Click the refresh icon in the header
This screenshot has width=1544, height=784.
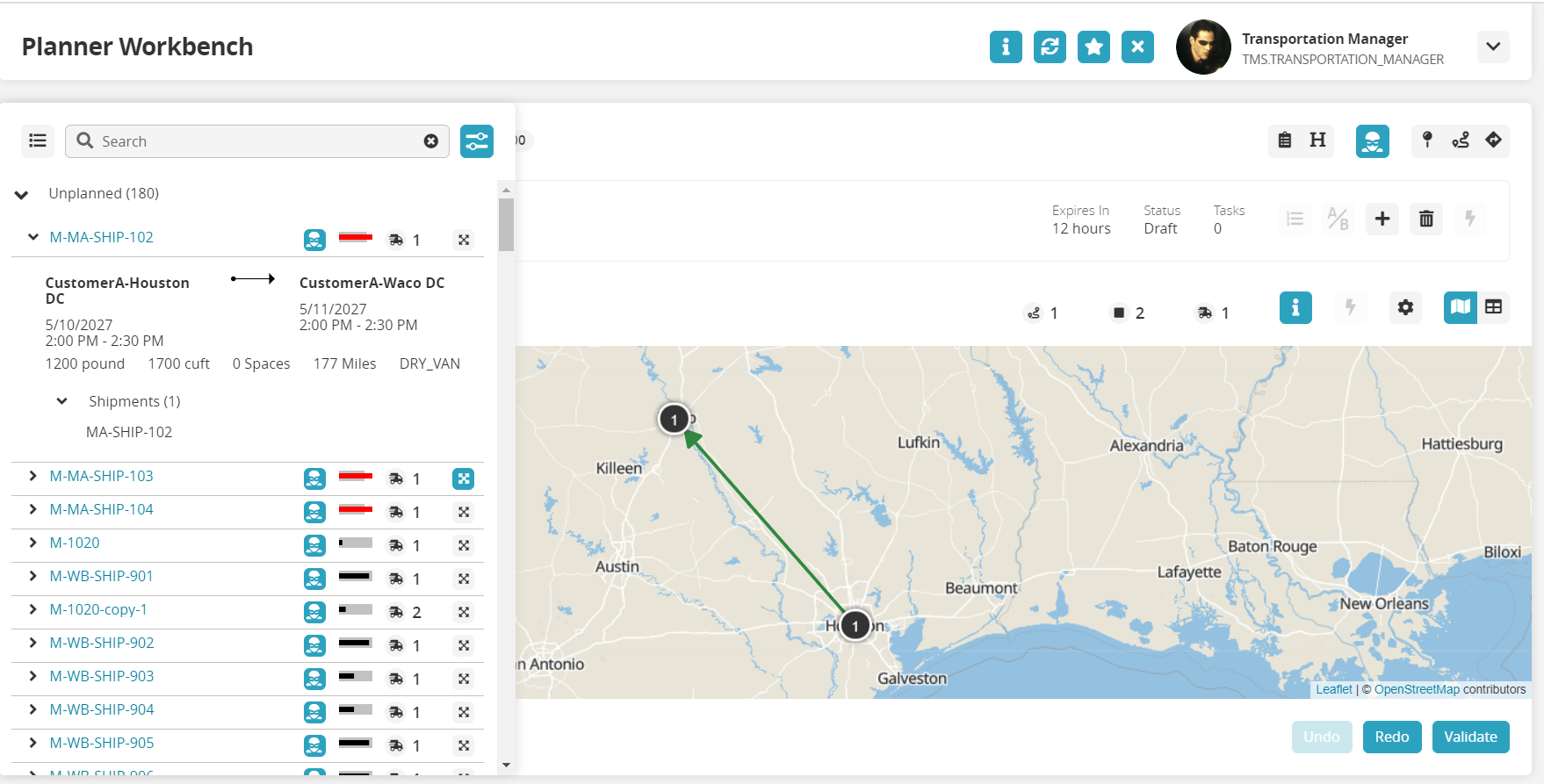click(1050, 47)
